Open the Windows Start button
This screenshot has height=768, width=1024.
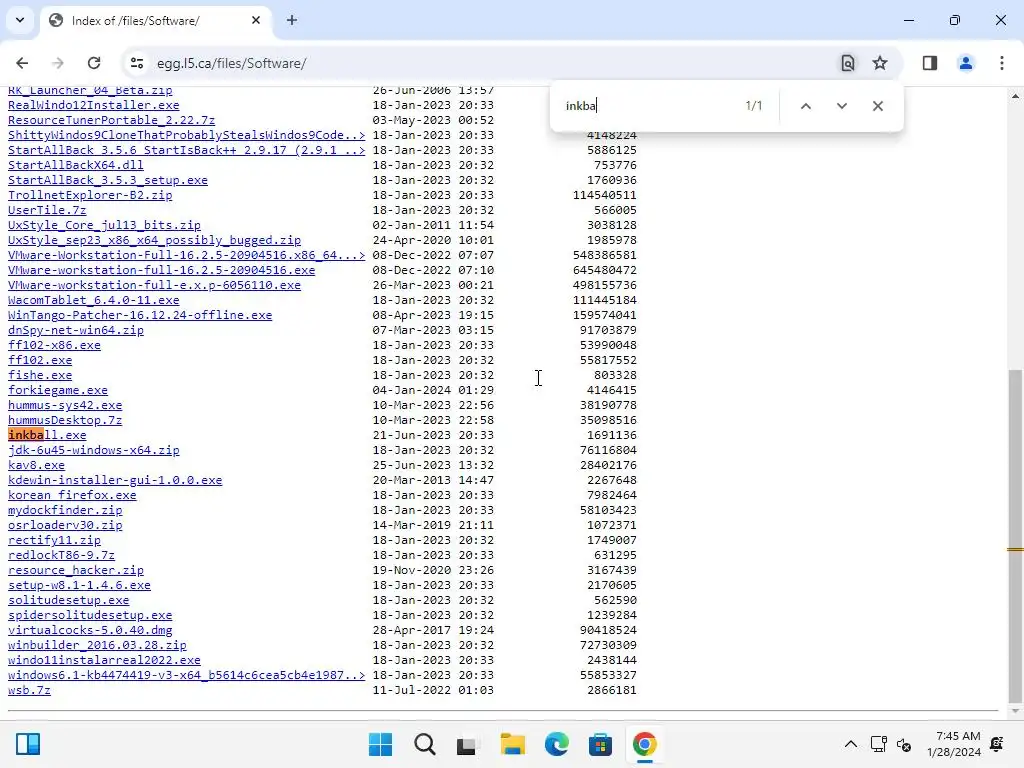point(381,744)
